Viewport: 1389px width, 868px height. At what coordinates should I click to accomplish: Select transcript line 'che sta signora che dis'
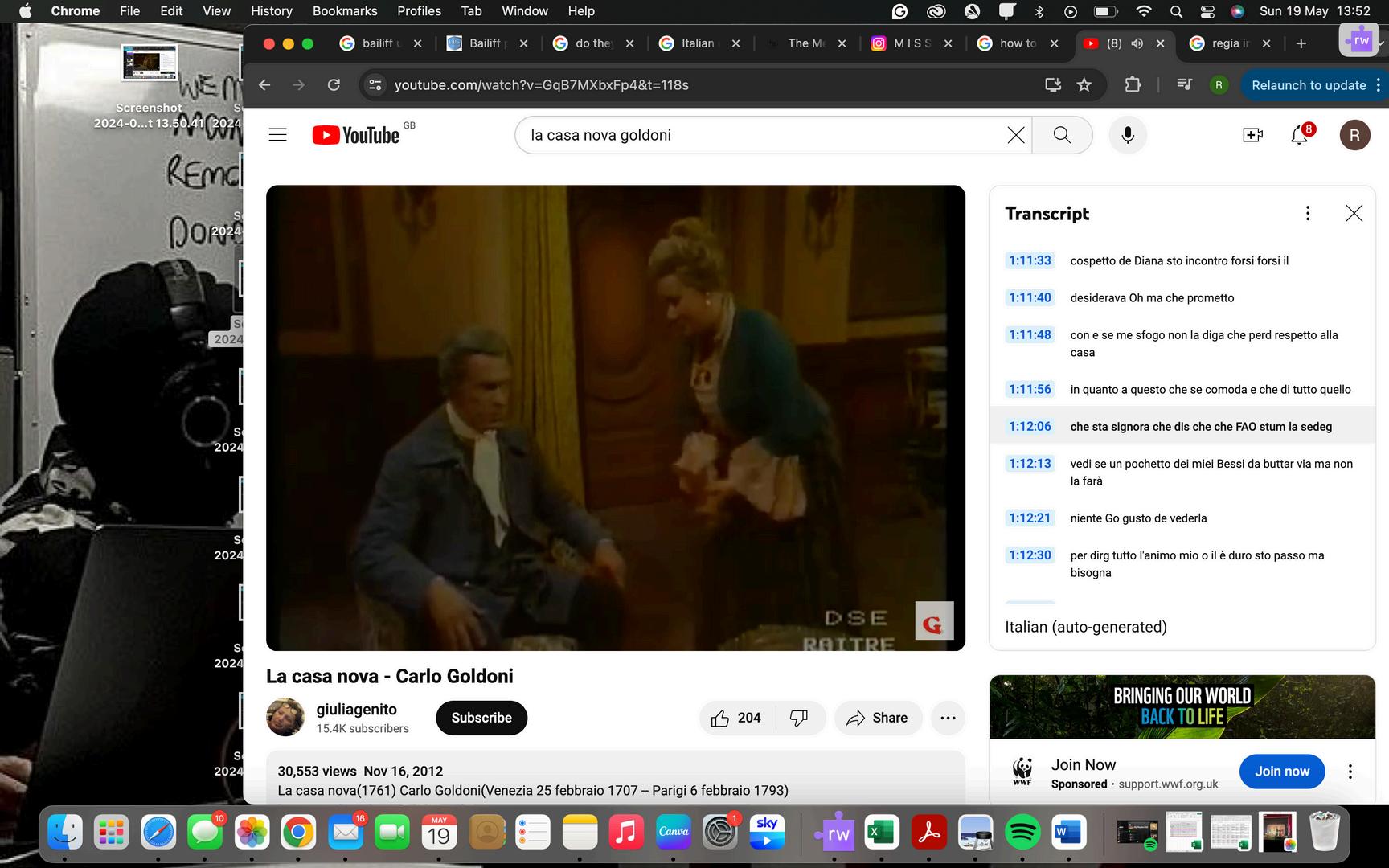click(x=1182, y=426)
